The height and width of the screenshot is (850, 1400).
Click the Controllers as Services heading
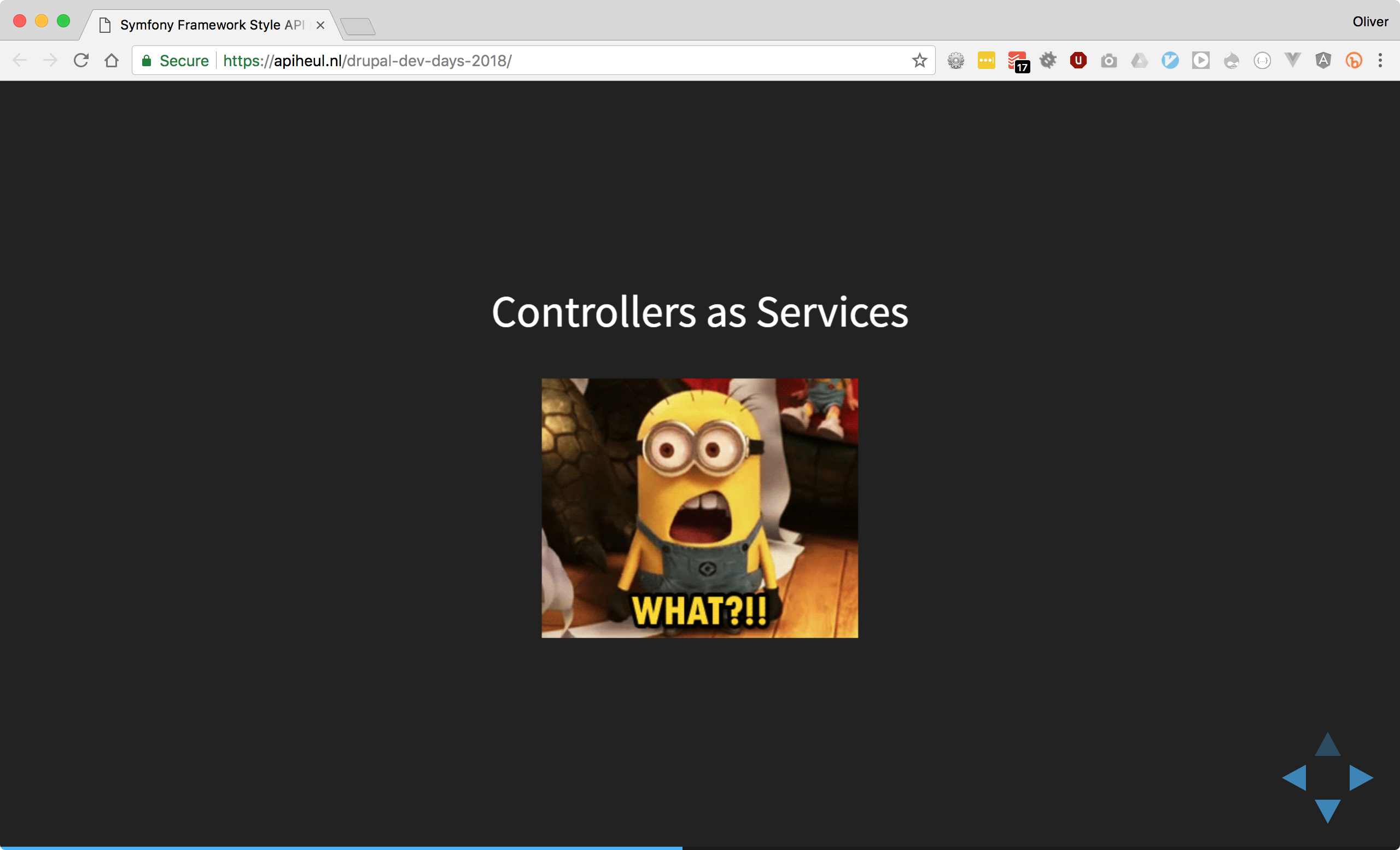pyautogui.click(x=700, y=312)
